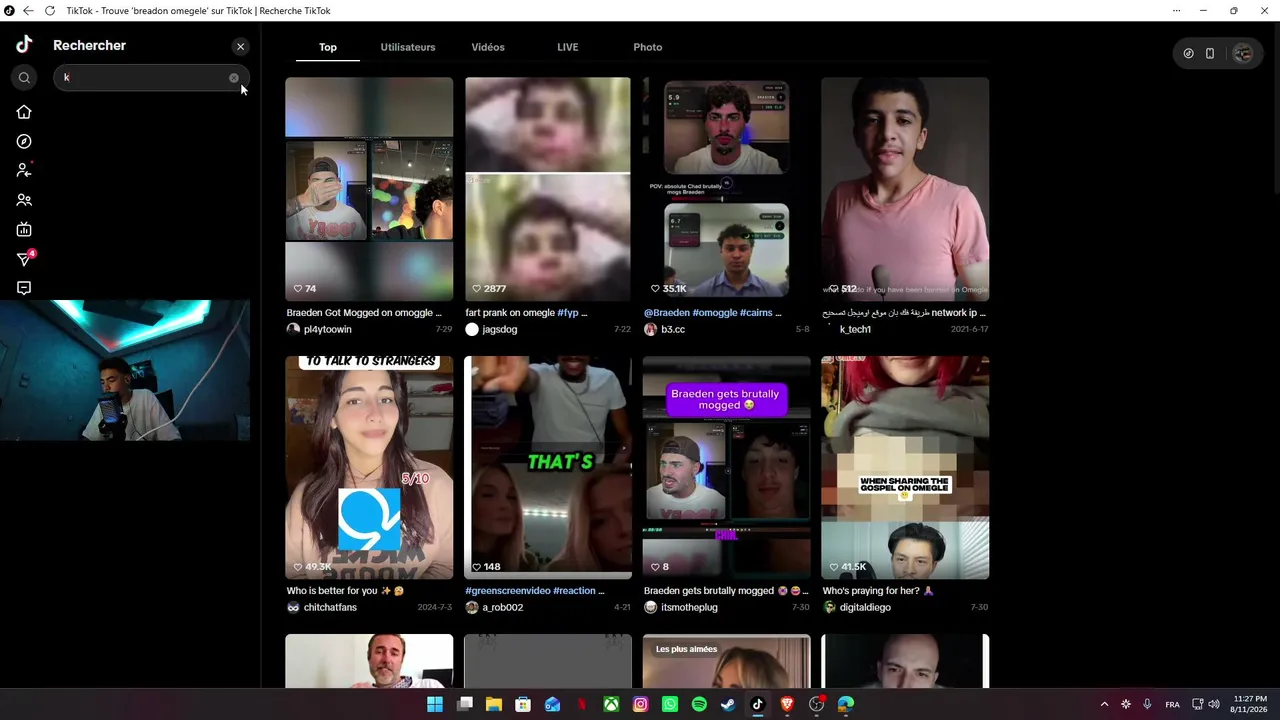1280x720 pixels.
Task: Switch to the Utilisateurs tab
Action: point(408,47)
